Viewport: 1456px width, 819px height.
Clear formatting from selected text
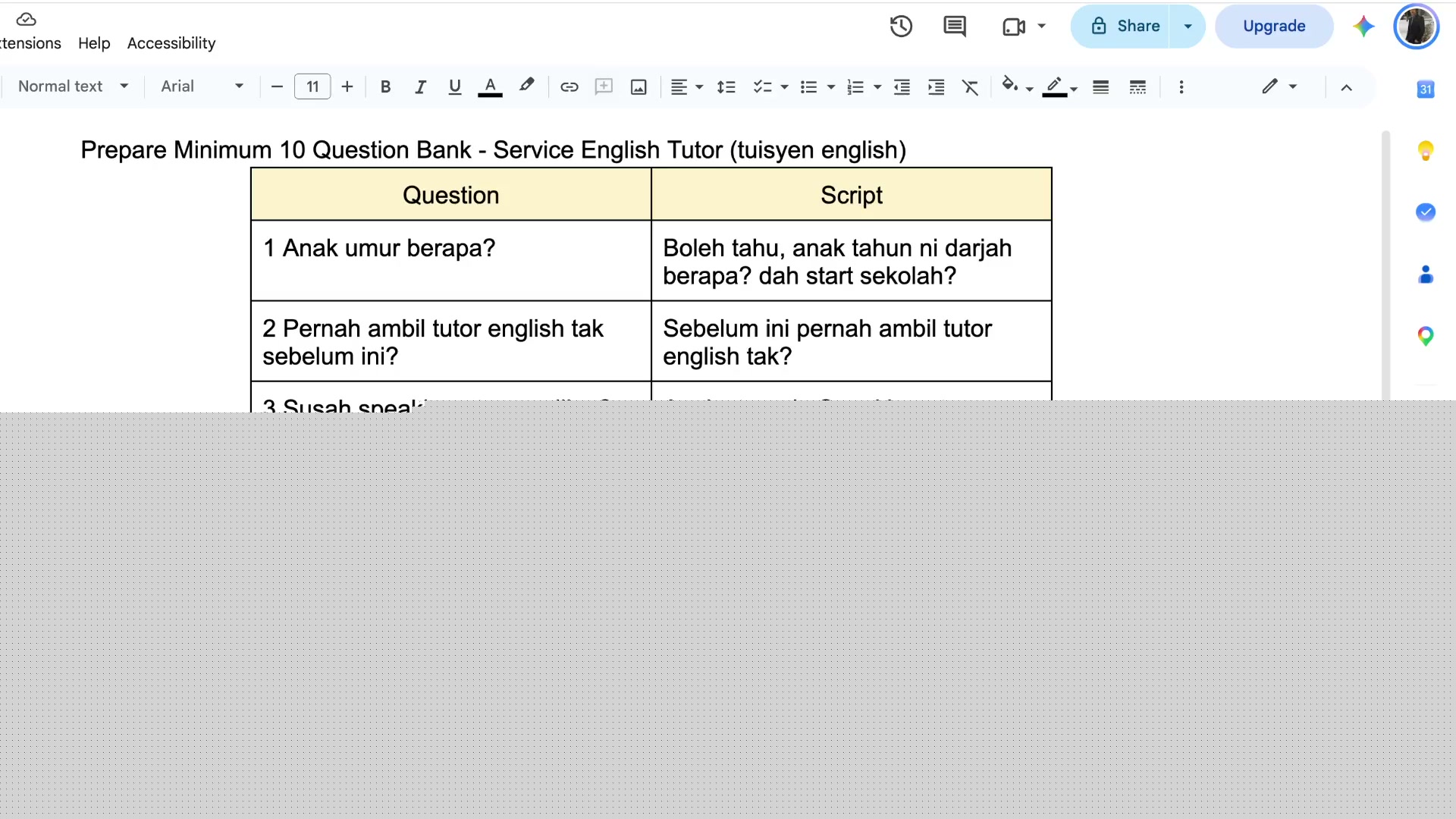[971, 87]
